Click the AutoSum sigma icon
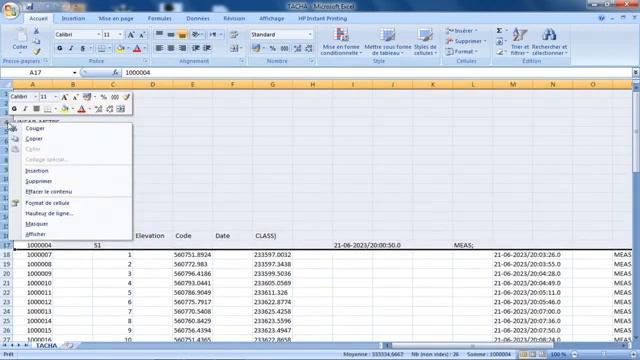Screen dimensions: 640x360 (x=499, y=31)
